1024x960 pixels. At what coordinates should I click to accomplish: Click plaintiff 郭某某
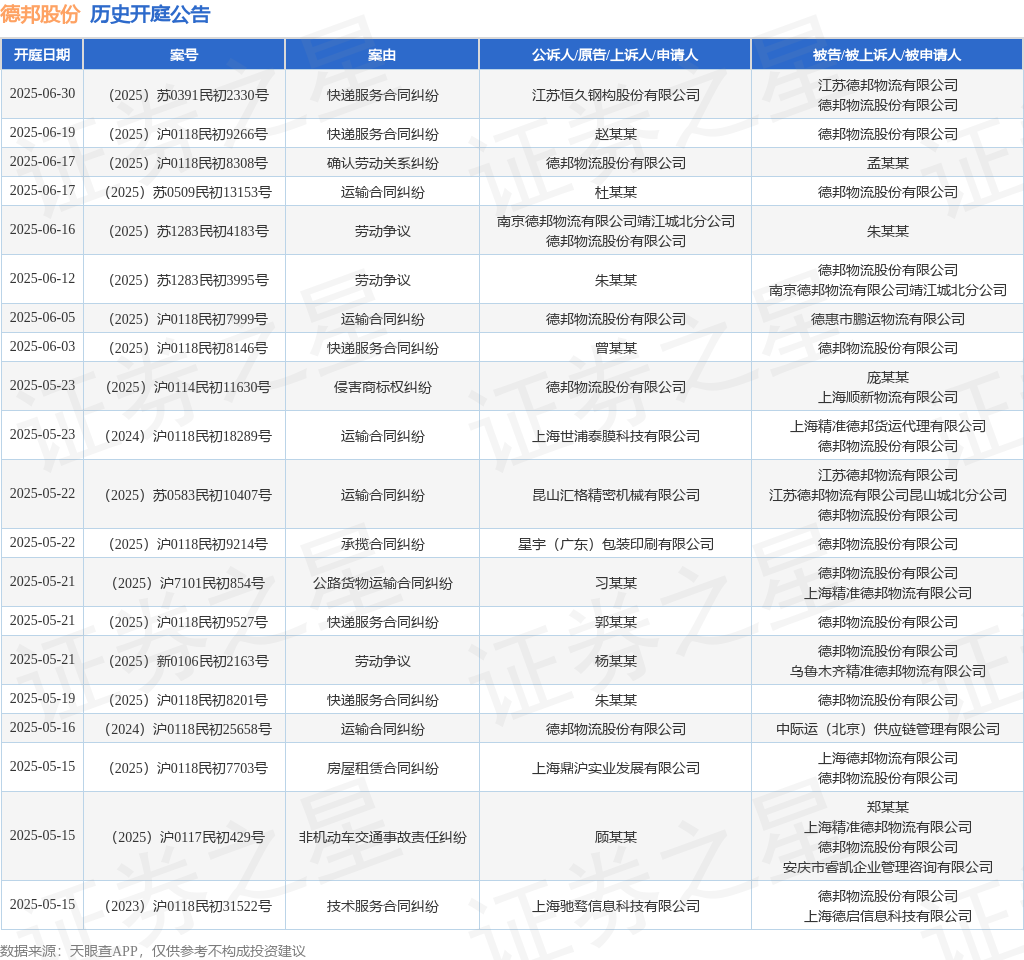pyautogui.click(x=615, y=622)
